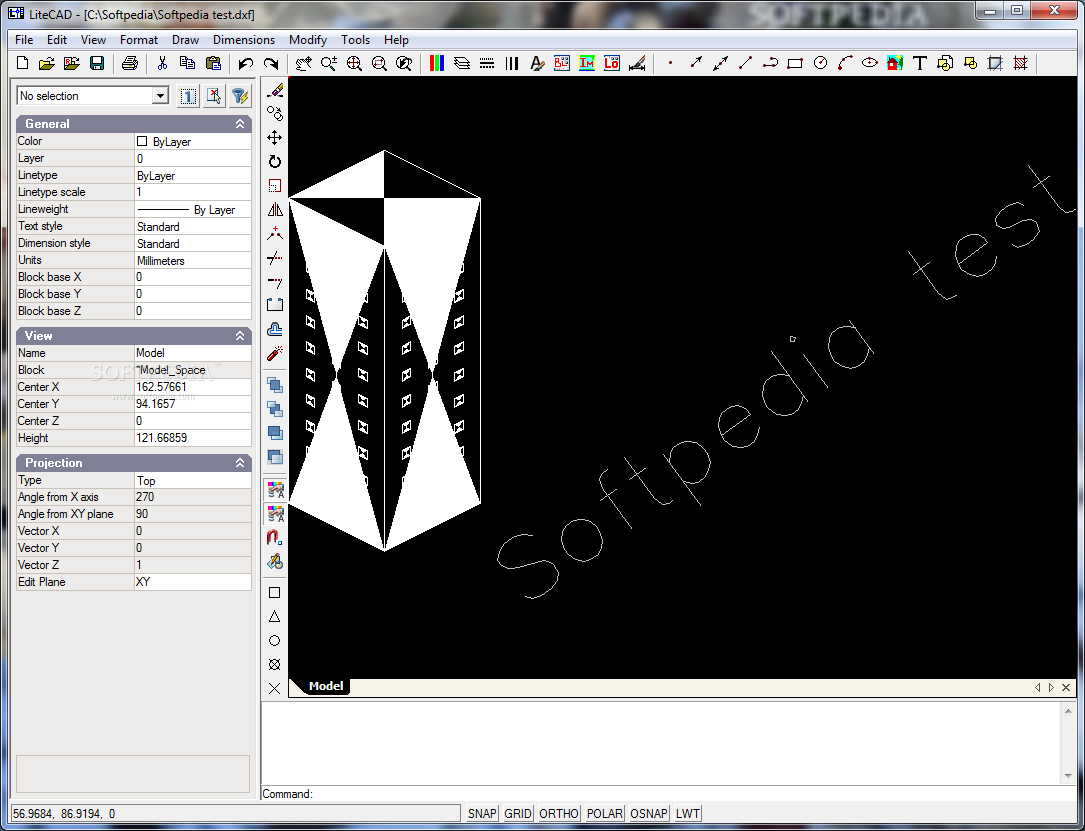This screenshot has width=1085, height=831.
Task: Open the Format menu
Action: coord(138,40)
